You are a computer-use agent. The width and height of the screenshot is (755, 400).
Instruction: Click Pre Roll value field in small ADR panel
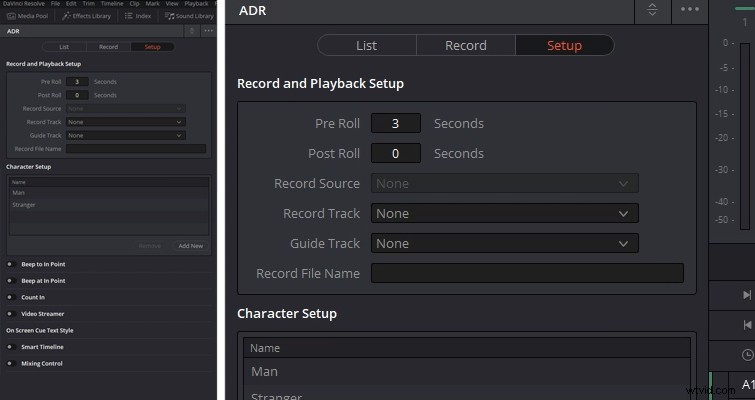click(x=77, y=82)
